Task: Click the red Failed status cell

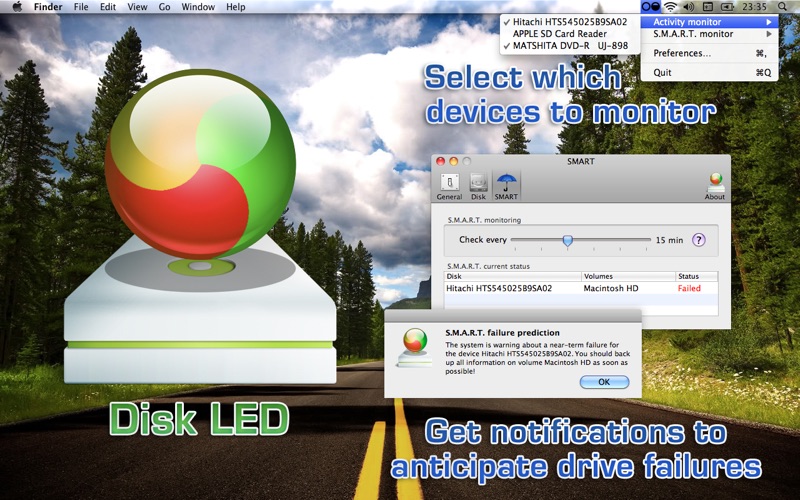Action: (689, 288)
